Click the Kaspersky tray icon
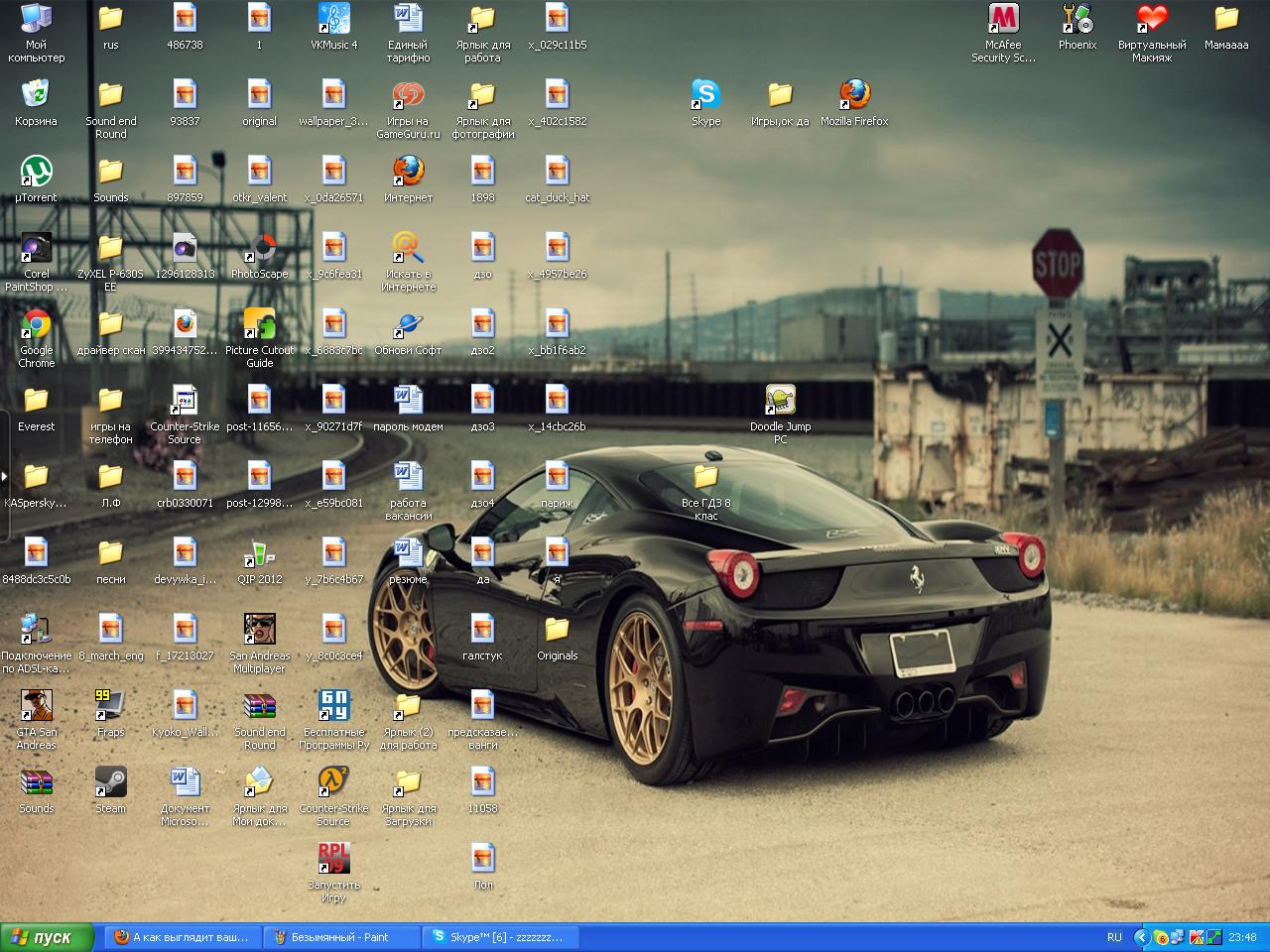The image size is (1270, 952). tap(1196, 937)
